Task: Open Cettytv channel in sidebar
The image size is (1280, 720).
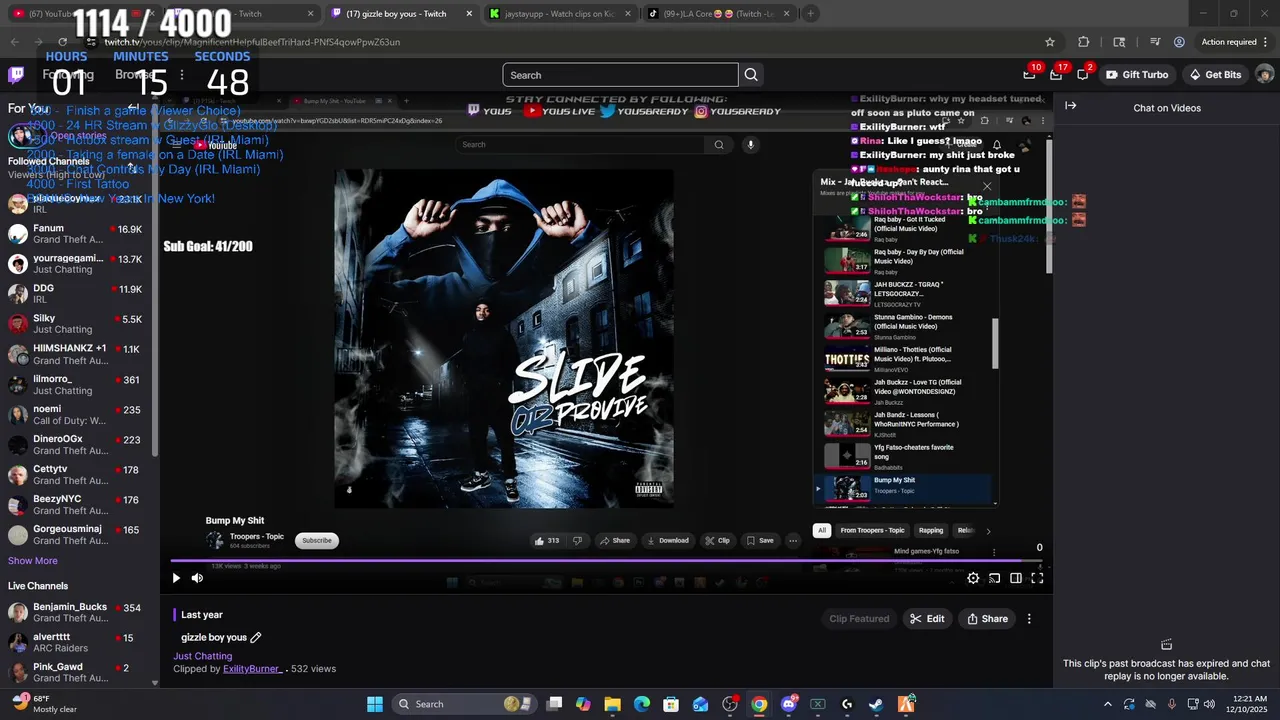Action: point(76,475)
